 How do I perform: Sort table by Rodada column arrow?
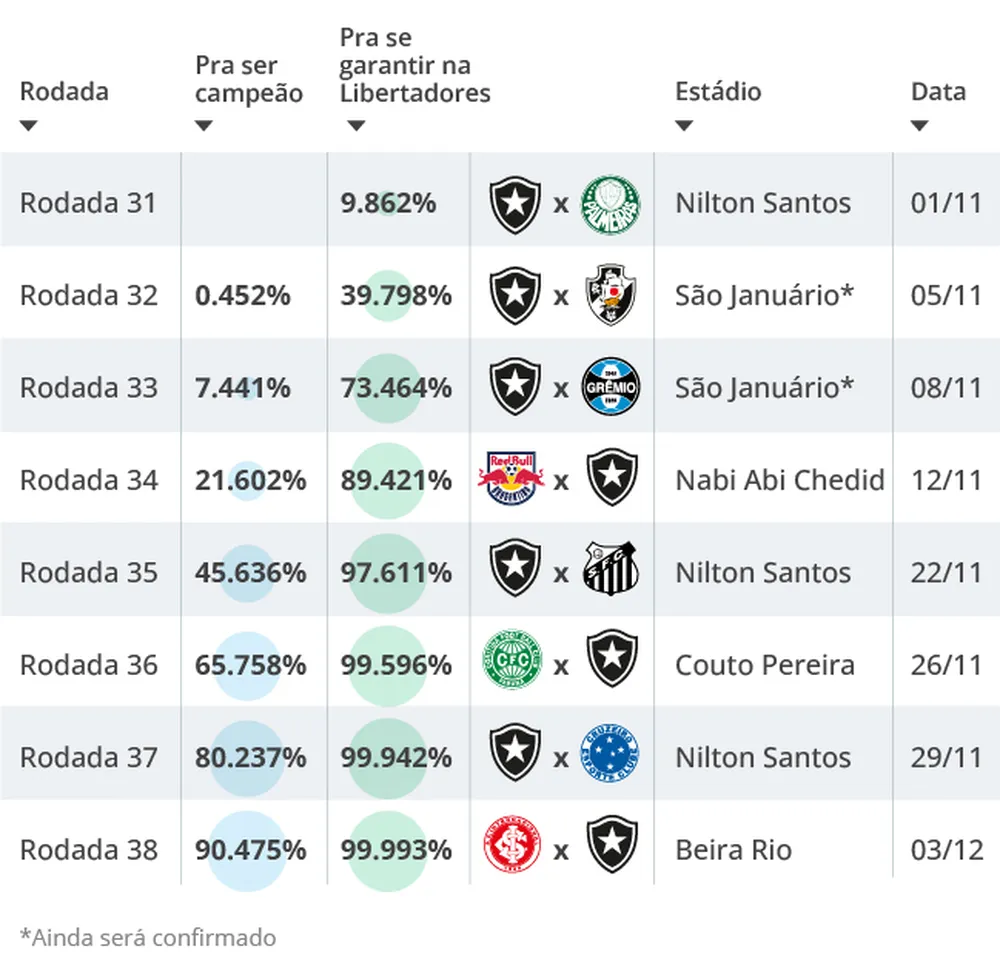(x=29, y=126)
